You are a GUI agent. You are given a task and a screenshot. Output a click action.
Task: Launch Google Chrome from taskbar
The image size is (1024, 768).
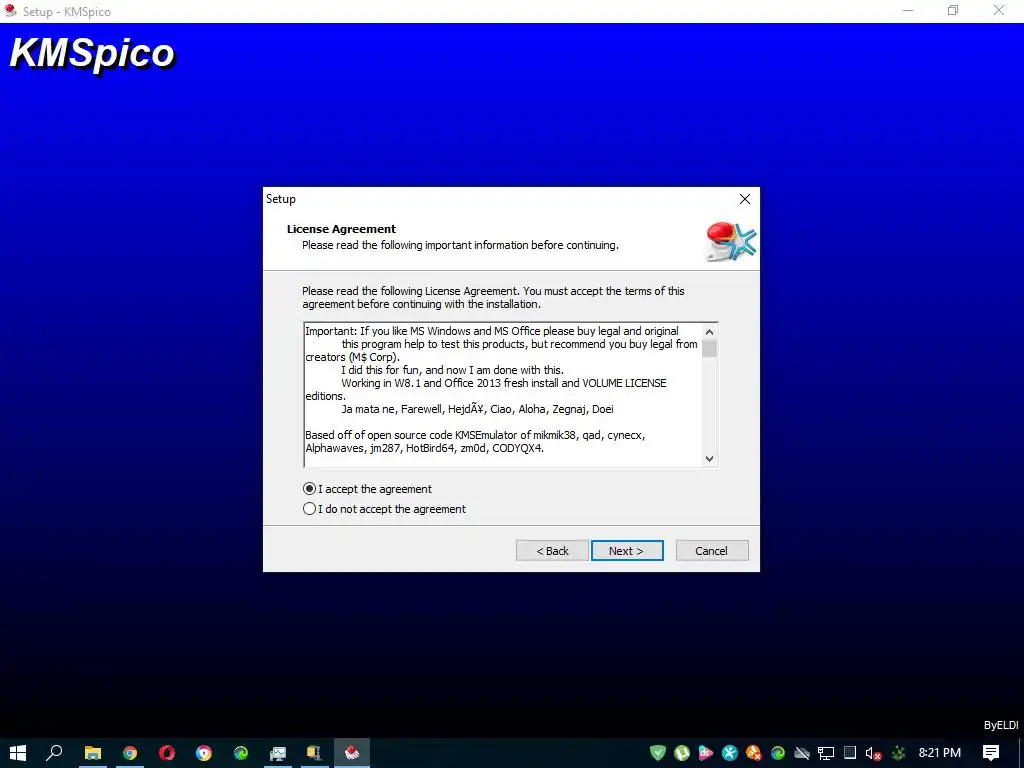click(x=130, y=753)
